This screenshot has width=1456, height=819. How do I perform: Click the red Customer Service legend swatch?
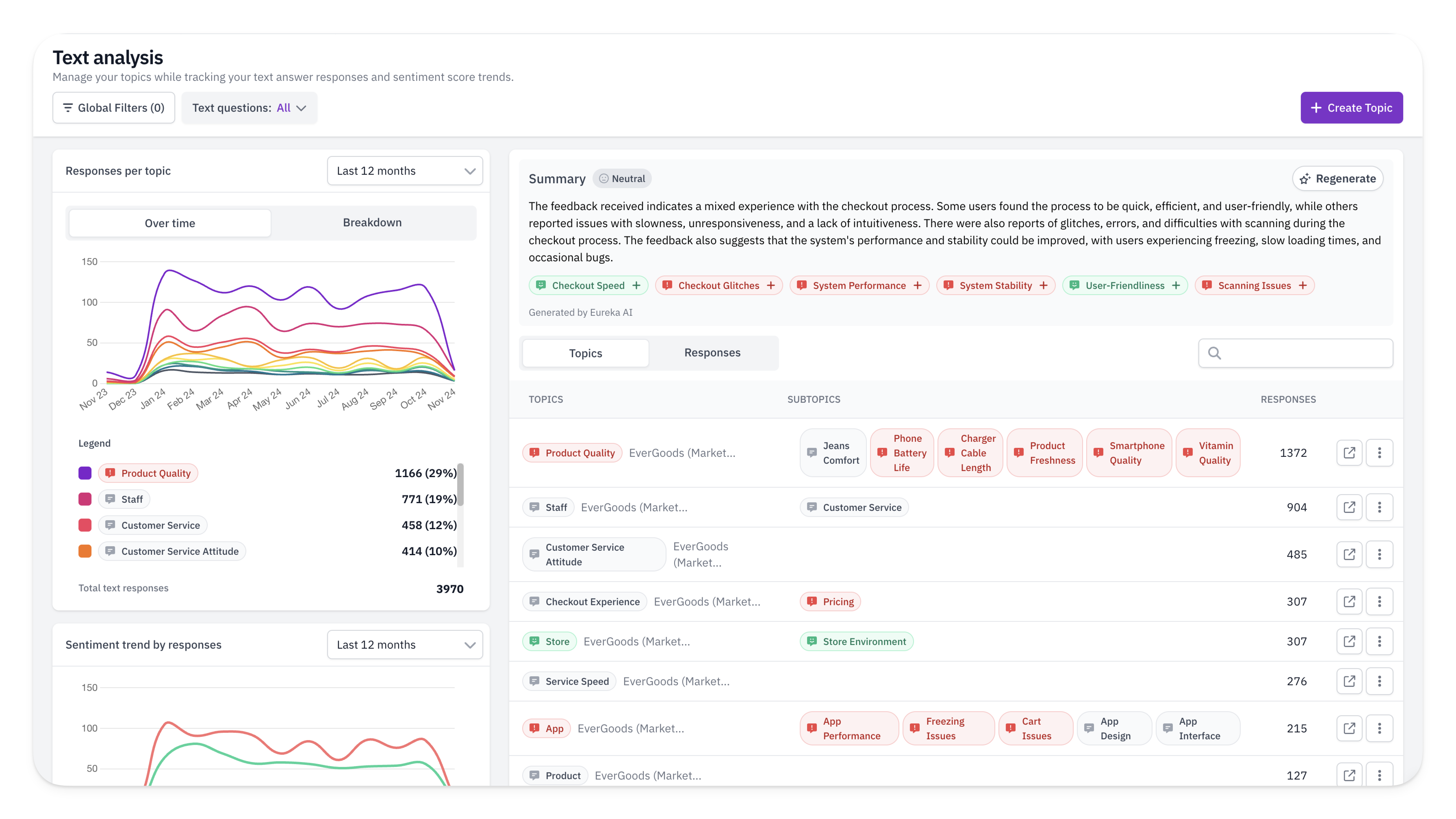85,525
